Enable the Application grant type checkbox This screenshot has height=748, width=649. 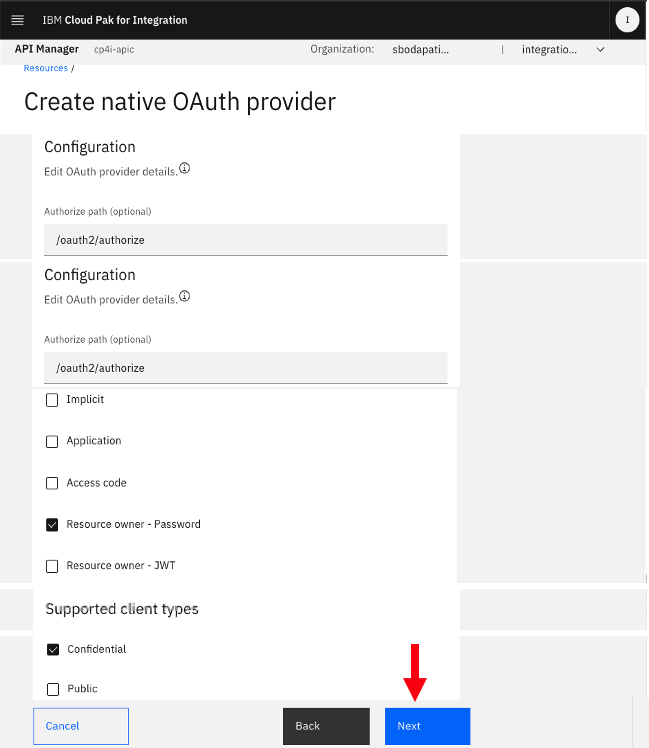tap(52, 441)
